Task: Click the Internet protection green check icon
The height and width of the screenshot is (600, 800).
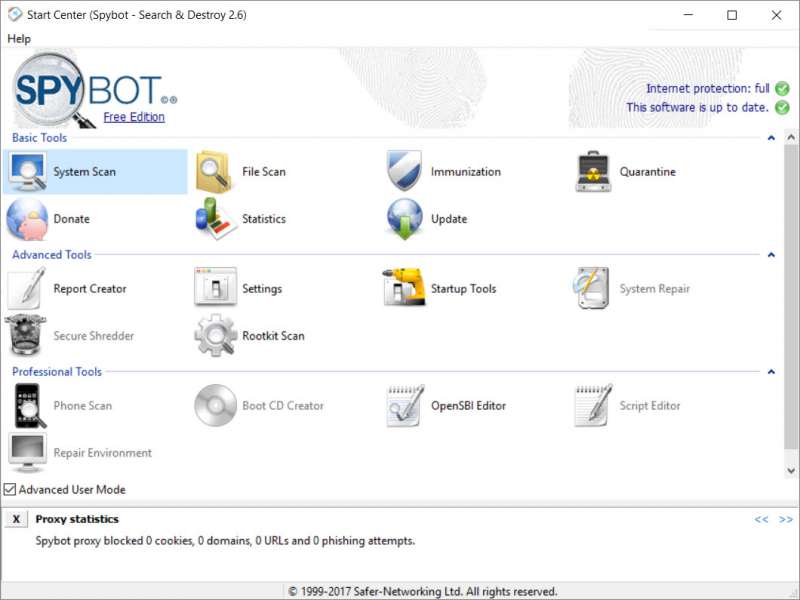Action: [782, 88]
